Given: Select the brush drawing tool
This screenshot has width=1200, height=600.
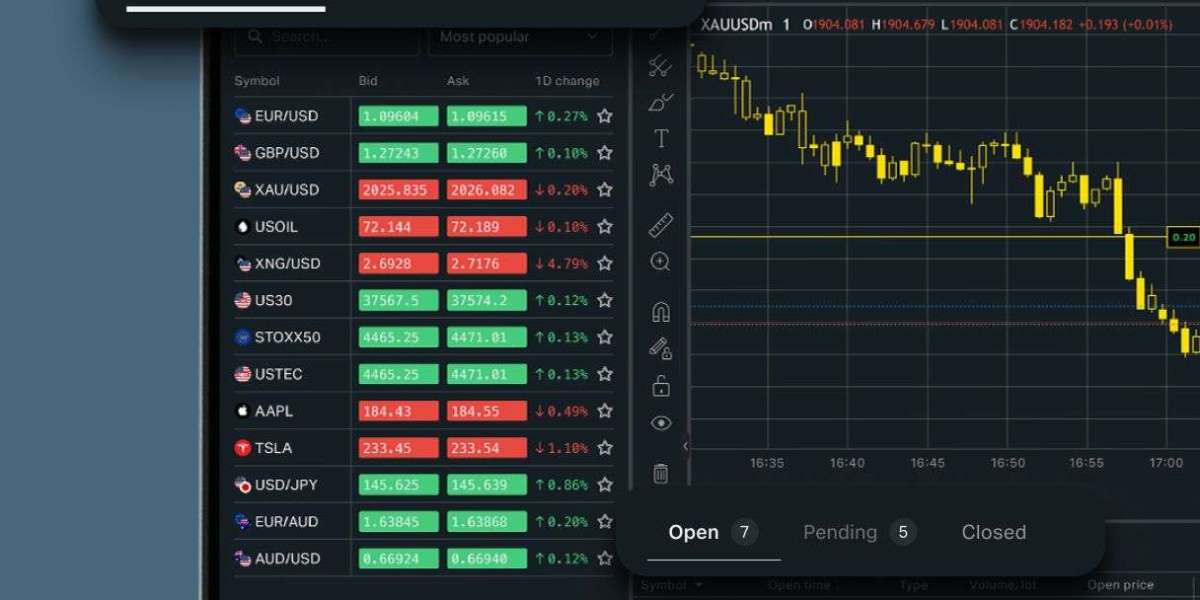Looking at the screenshot, I should click(660, 102).
